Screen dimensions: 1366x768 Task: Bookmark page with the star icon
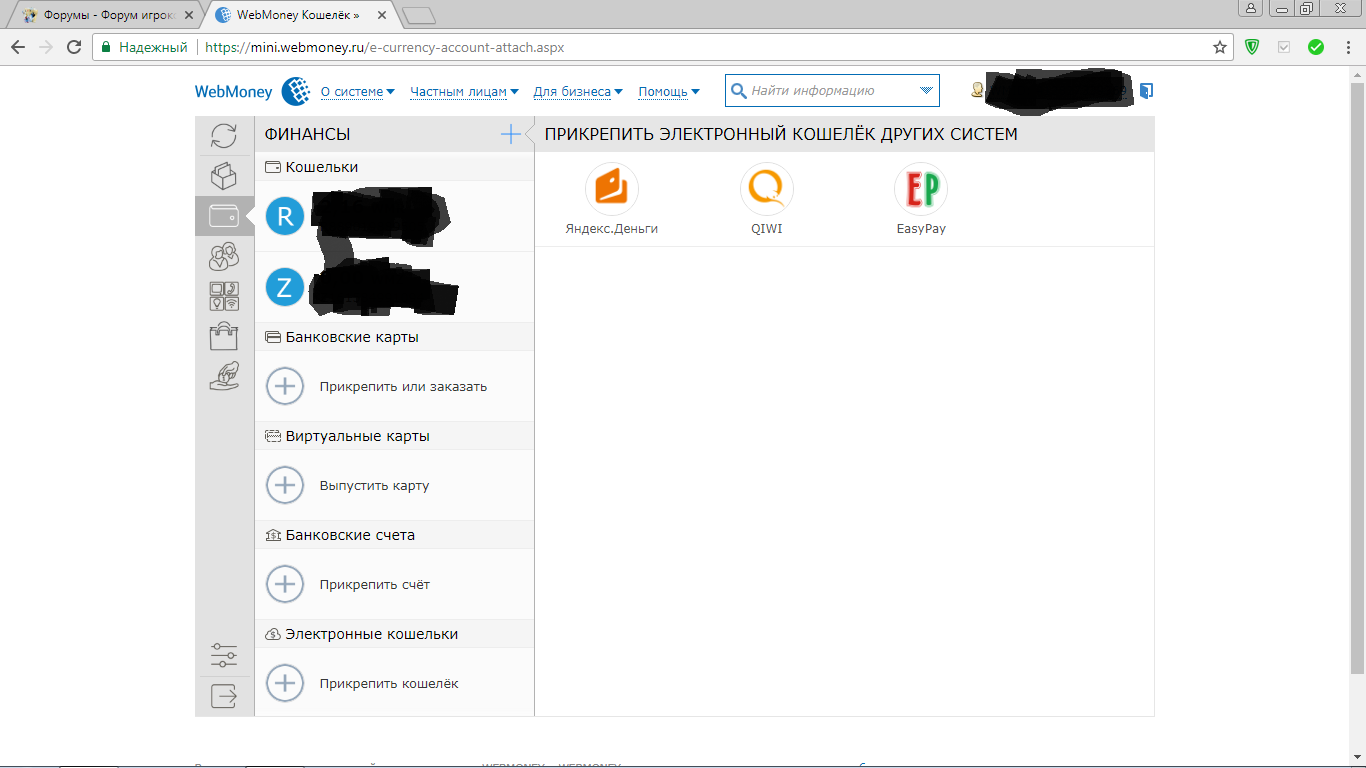click(x=1219, y=47)
